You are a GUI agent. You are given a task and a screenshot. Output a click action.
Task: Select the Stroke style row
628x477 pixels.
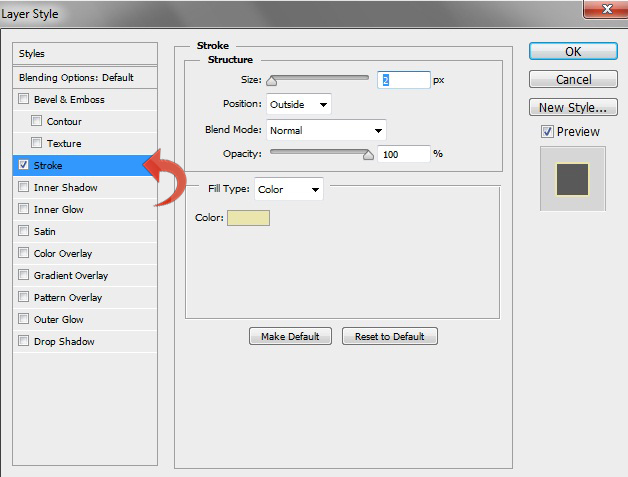[x=86, y=165]
